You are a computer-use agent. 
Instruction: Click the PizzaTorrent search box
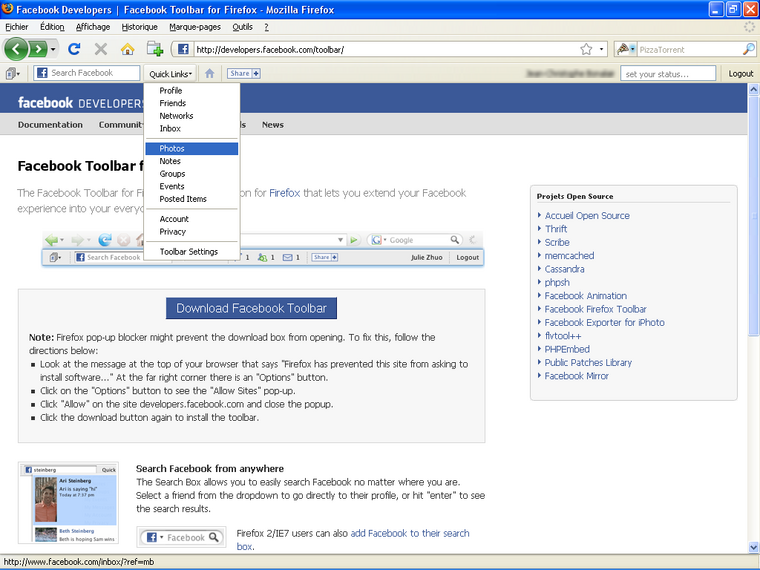pyautogui.click(x=689, y=49)
